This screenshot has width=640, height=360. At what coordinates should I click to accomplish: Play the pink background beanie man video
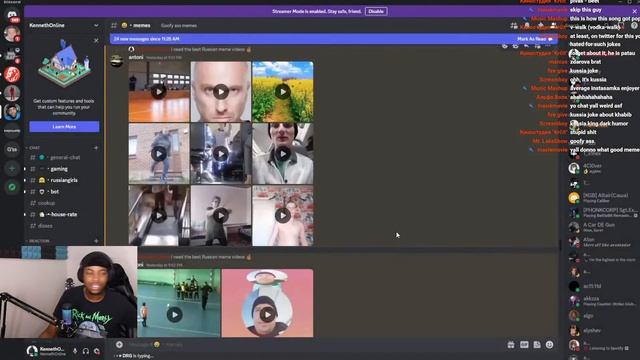[267, 315]
